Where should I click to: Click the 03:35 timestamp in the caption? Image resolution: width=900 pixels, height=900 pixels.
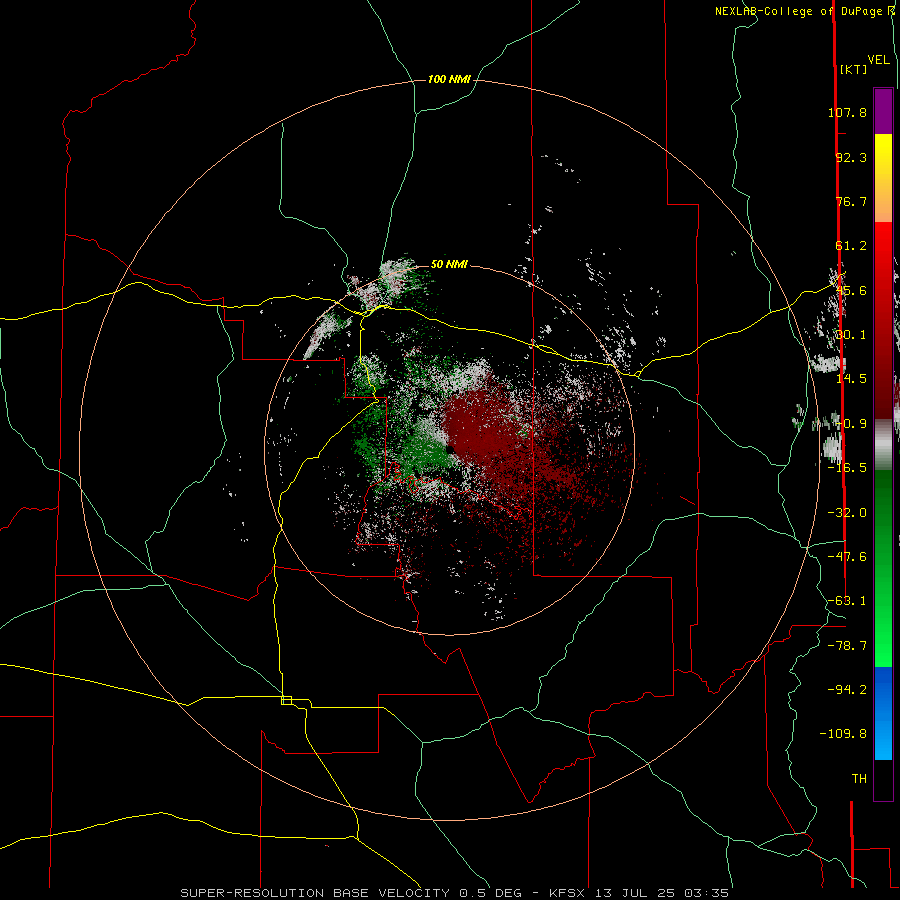tap(709, 893)
